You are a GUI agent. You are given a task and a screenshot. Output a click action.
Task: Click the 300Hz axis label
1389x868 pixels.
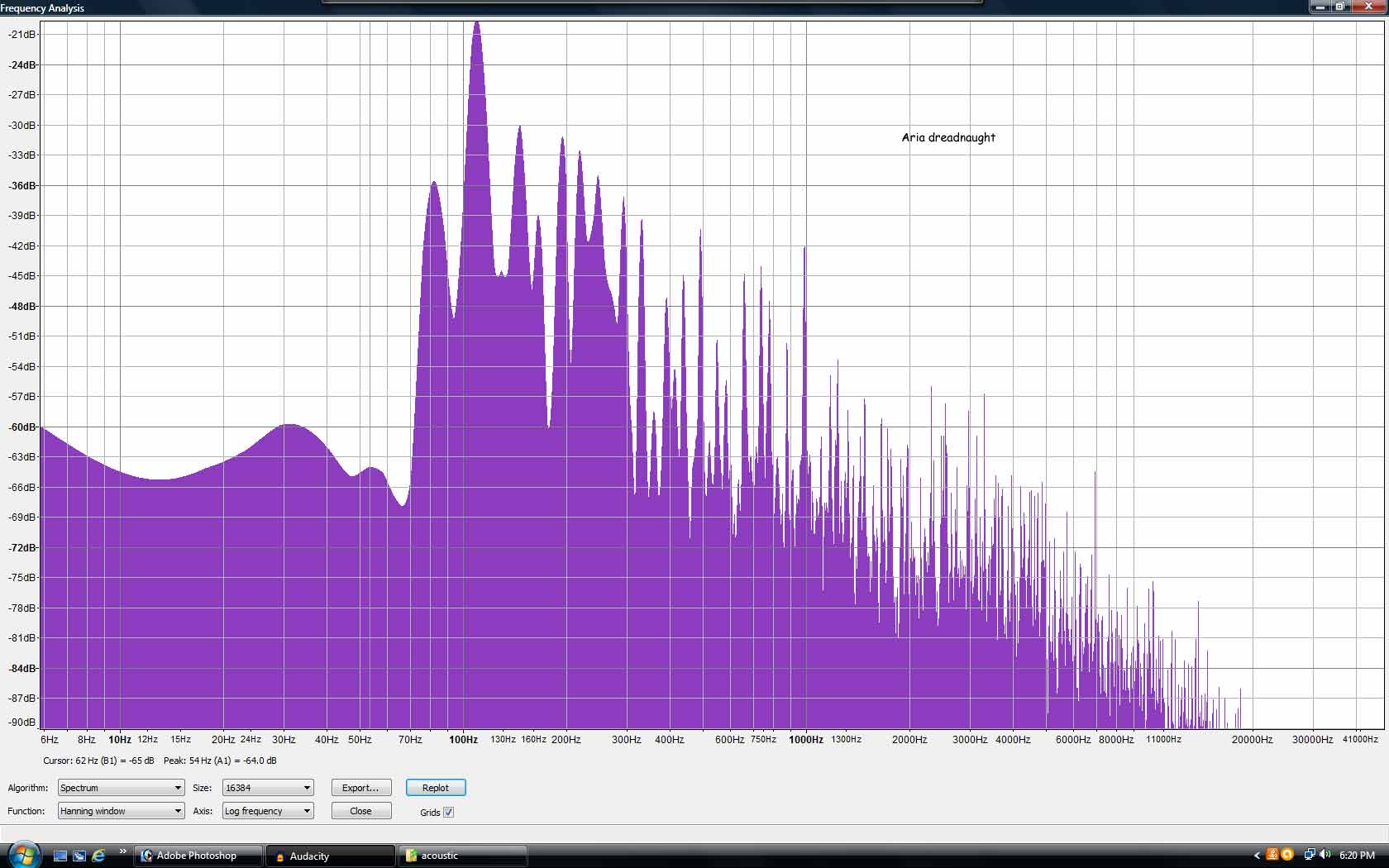pos(627,740)
